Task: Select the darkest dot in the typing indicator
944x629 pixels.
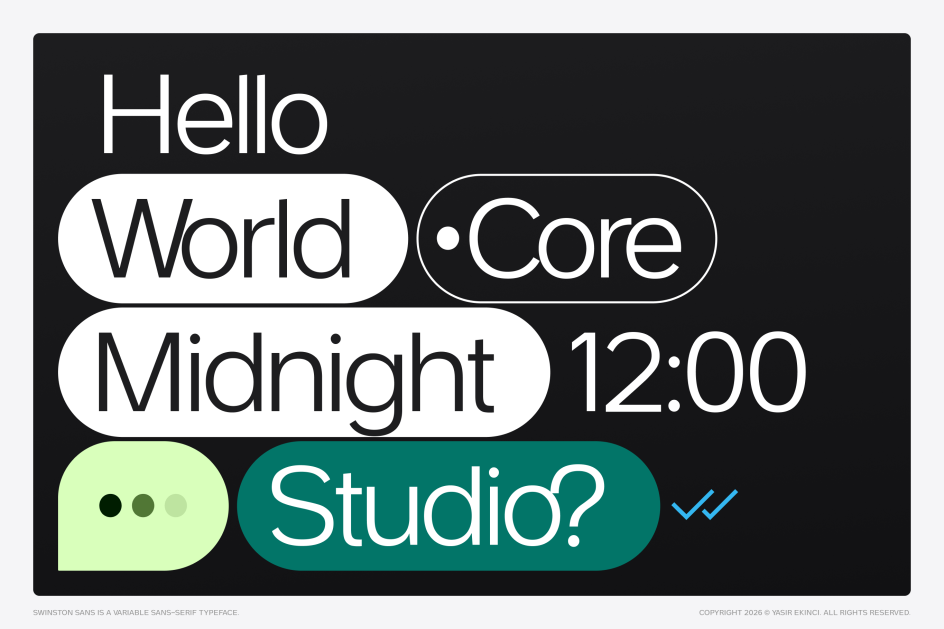Action: [110, 506]
